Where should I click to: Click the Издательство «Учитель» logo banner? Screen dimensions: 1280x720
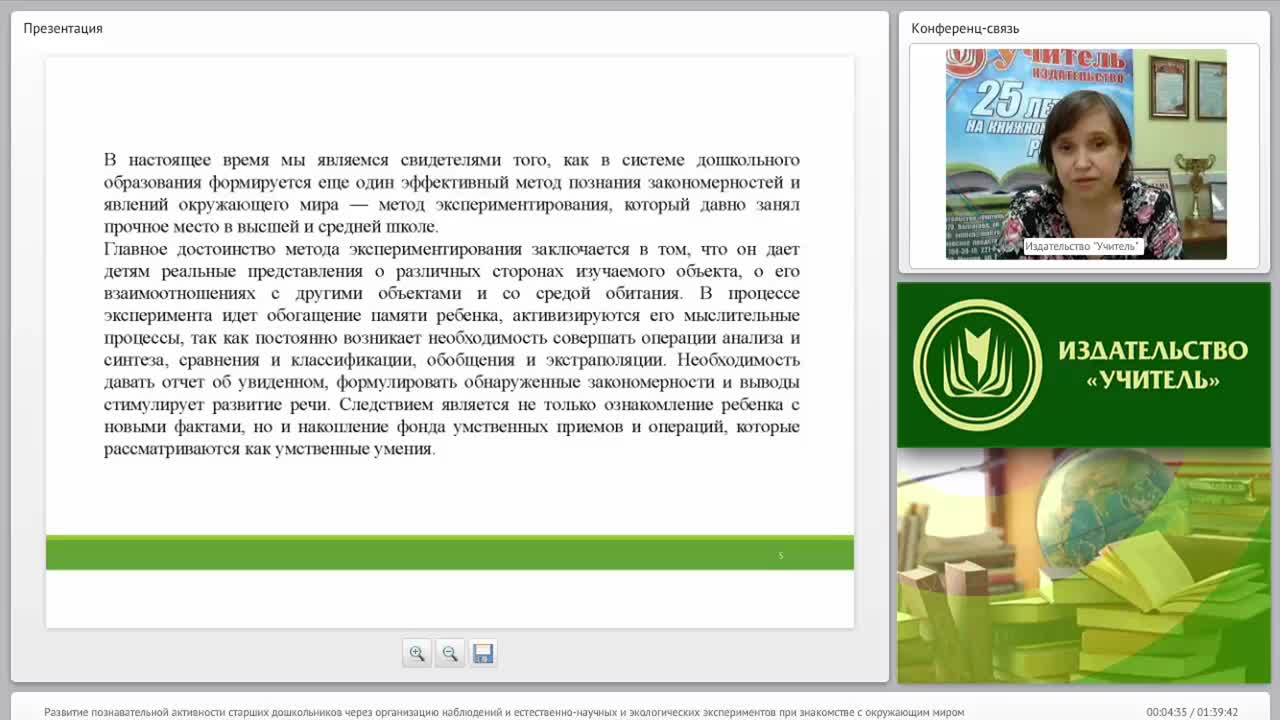pyautogui.click(x=1084, y=365)
